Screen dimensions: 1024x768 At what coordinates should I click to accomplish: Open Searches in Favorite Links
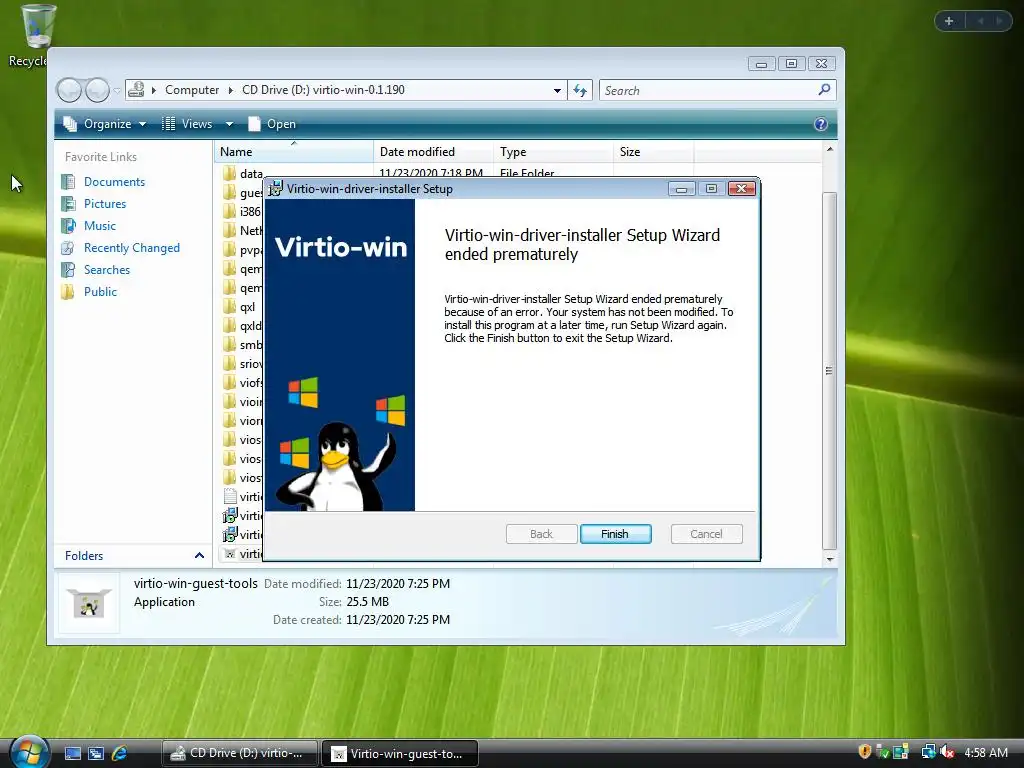coord(106,270)
